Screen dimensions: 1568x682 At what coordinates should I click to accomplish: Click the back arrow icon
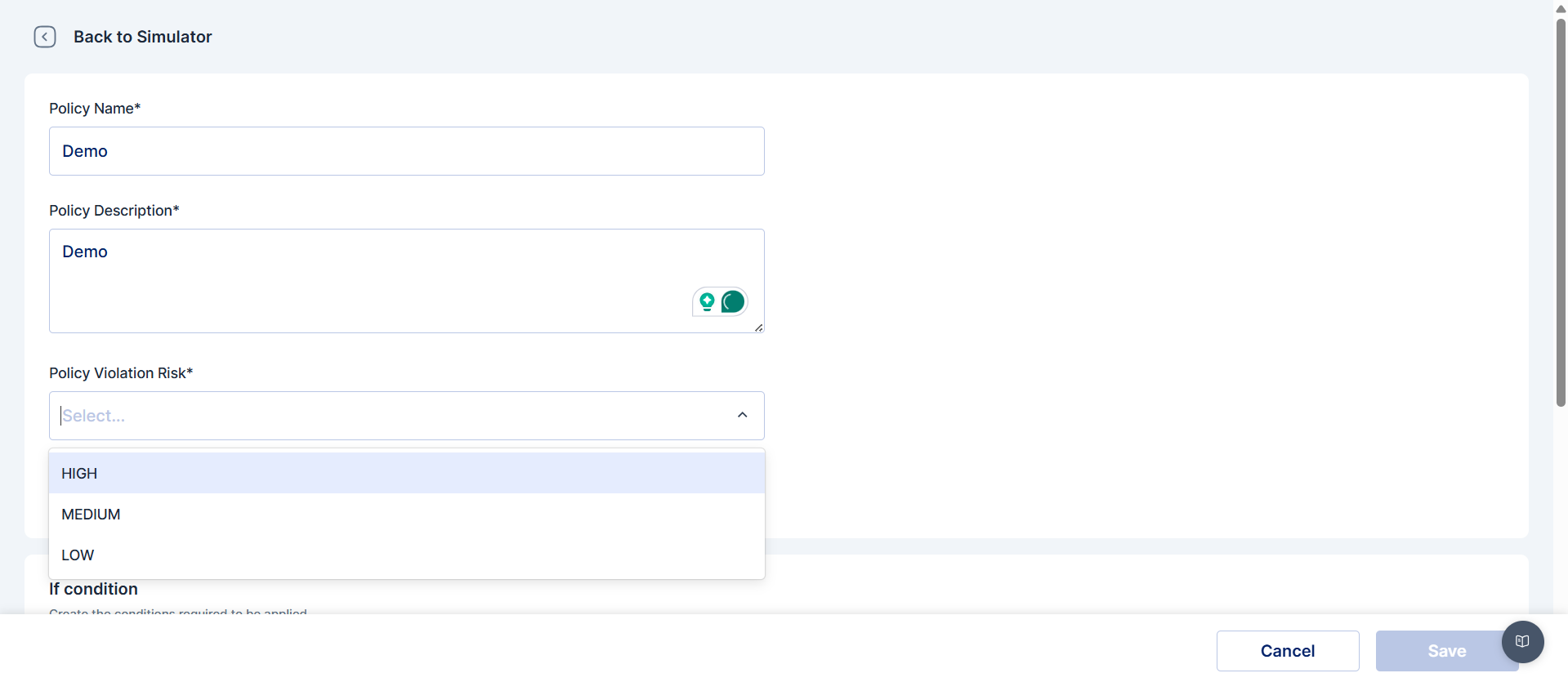point(45,37)
